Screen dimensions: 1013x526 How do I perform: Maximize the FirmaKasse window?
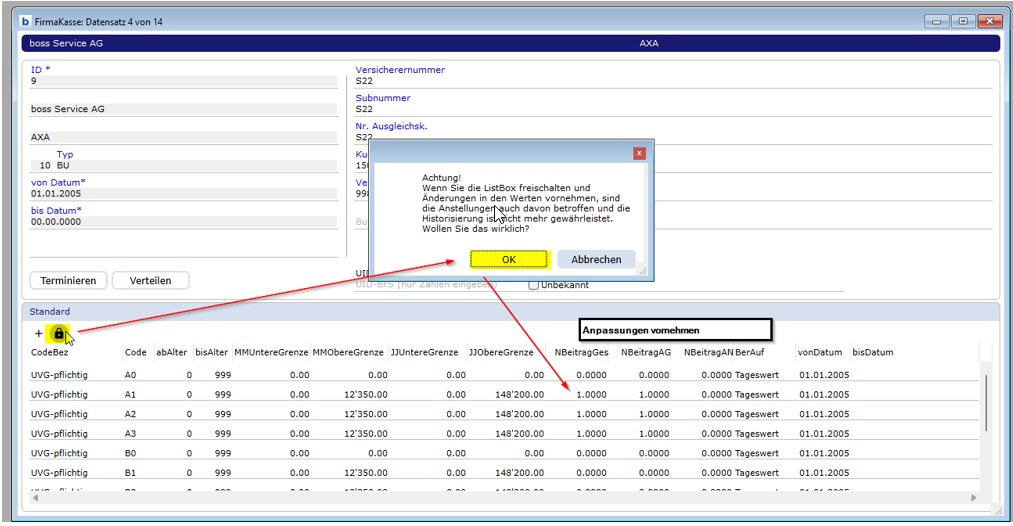point(964,20)
